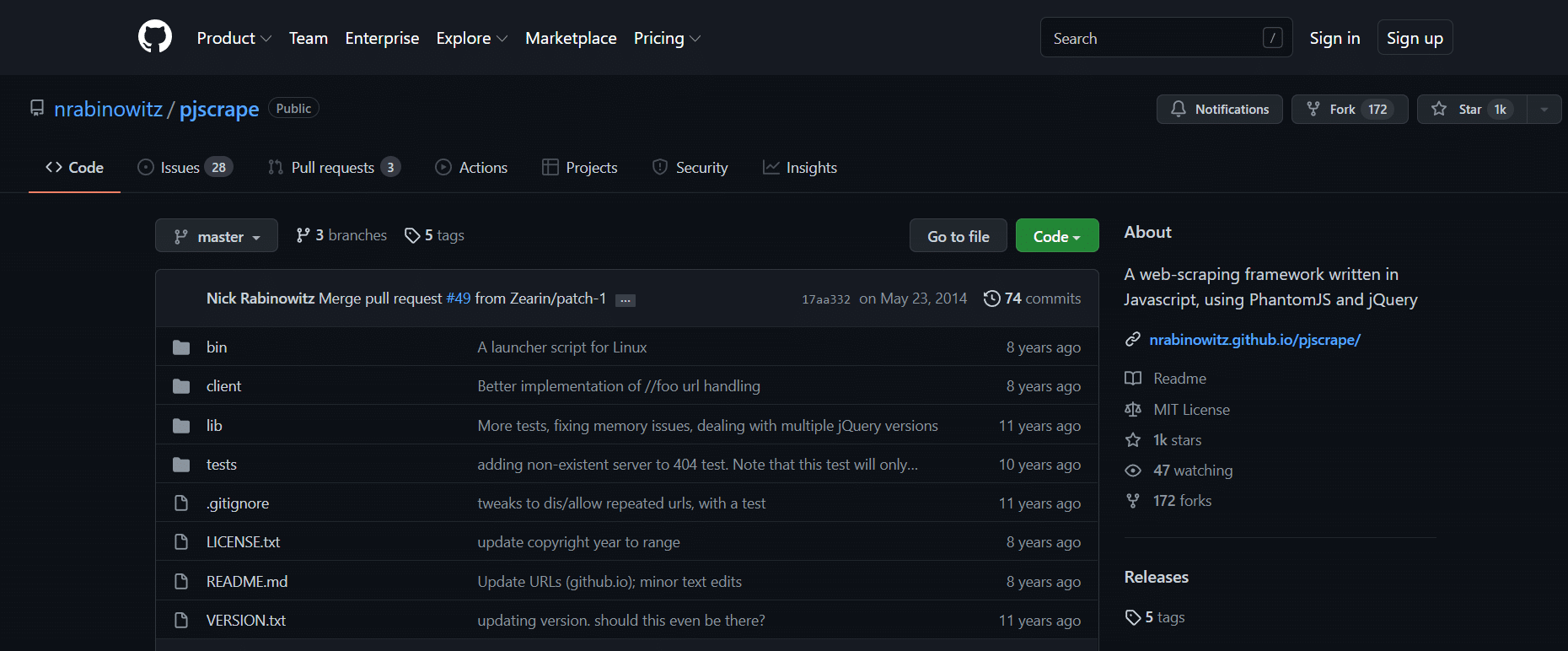This screenshot has width=1568, height=651.
Task: Click the MIT License scales icon
Action: click(x=1133, y=410)
